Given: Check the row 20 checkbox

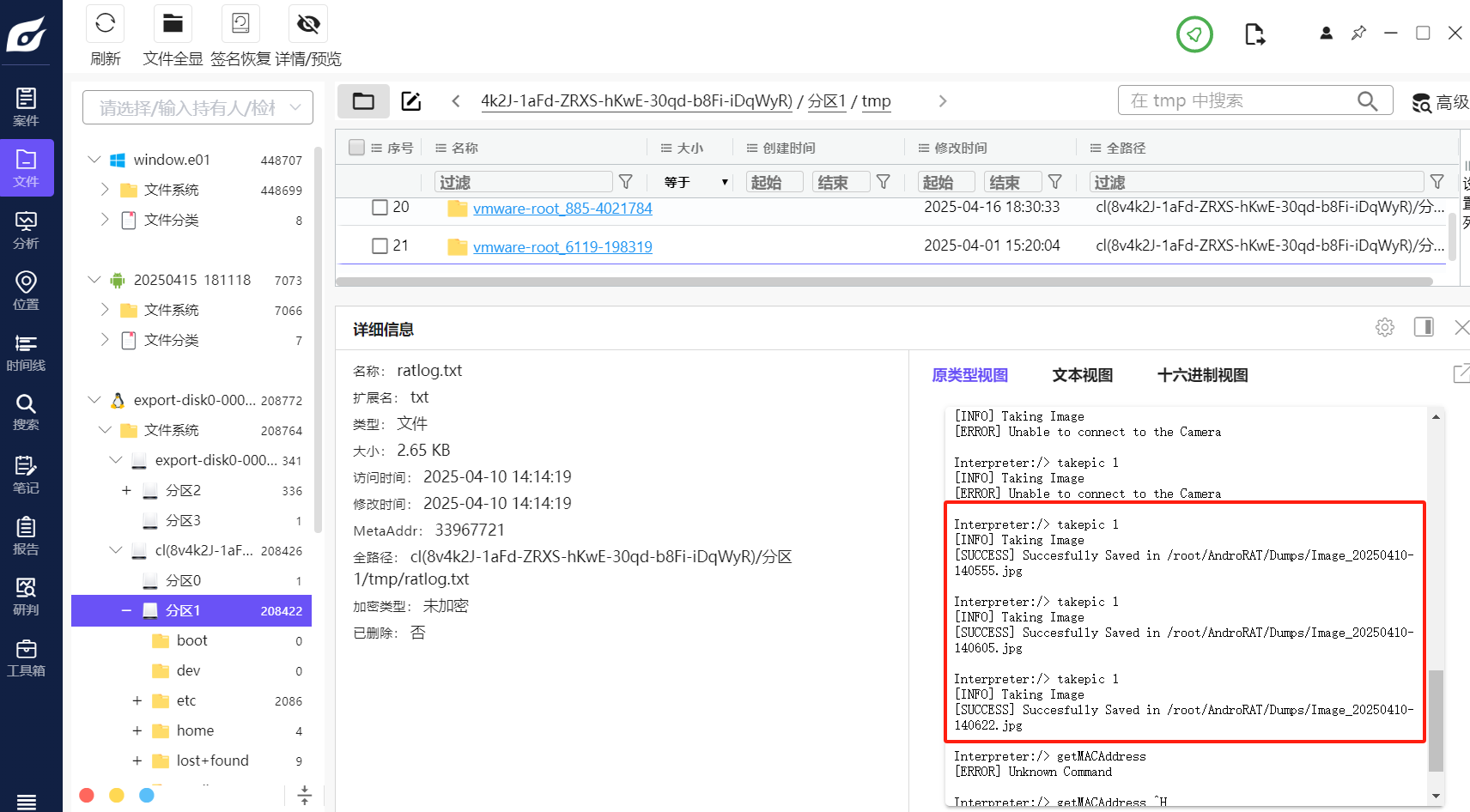Looking at the screenshot, I should [380, 208].
